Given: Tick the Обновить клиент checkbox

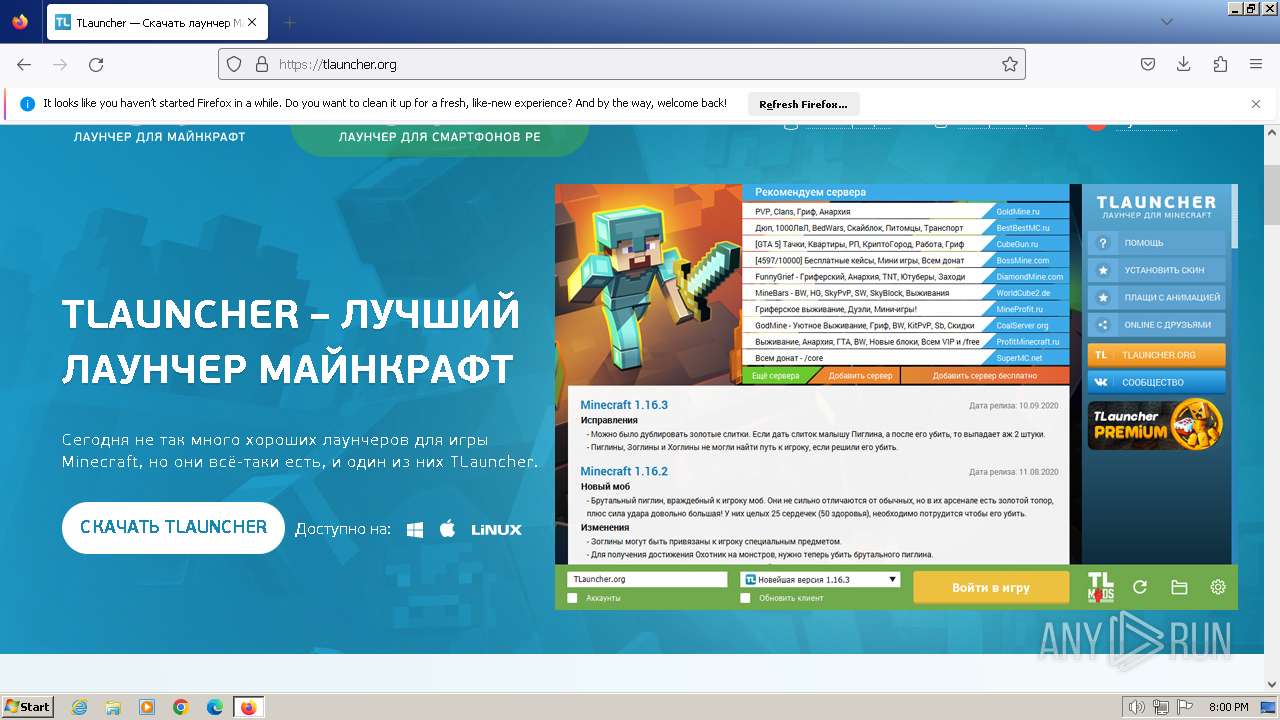Looking at the screenshot, I should (745, 598).
